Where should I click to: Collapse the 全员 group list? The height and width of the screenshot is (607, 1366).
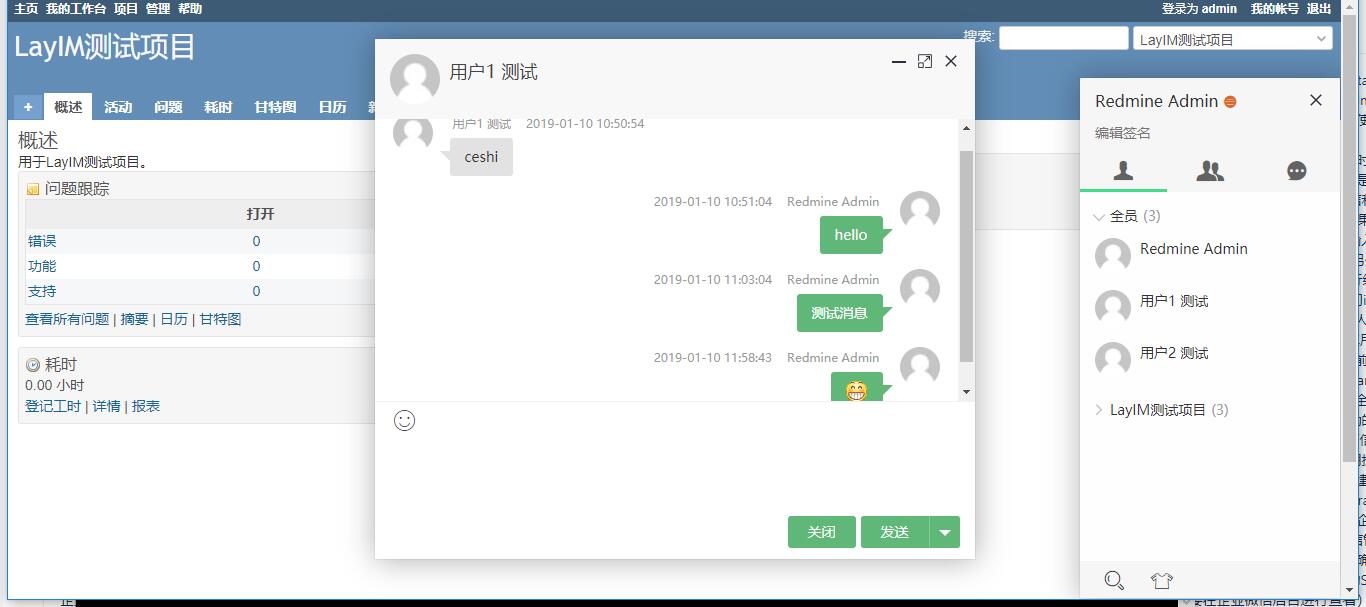1099,216
